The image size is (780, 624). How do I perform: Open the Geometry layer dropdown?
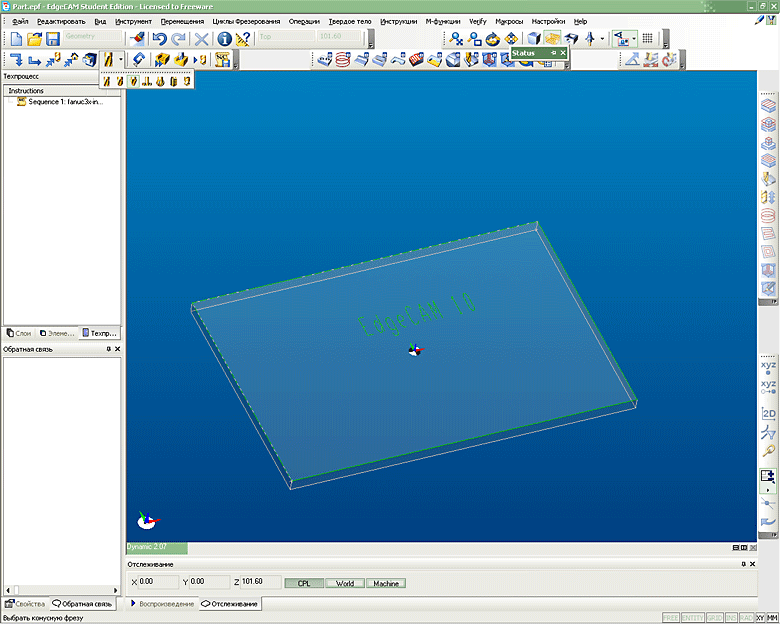93,36
